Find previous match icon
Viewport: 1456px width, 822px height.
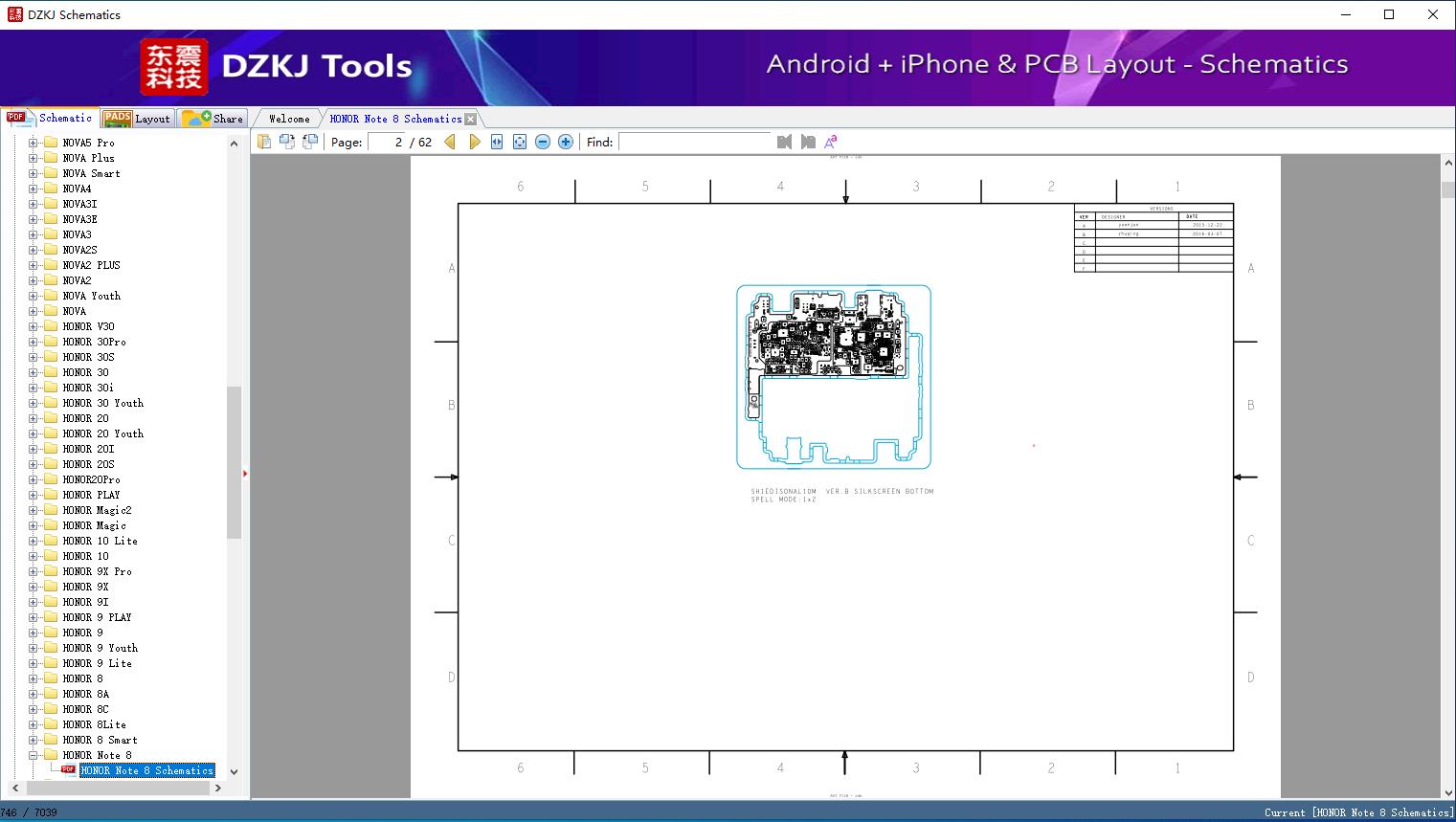pyautogui.click(x=785, y=142)
